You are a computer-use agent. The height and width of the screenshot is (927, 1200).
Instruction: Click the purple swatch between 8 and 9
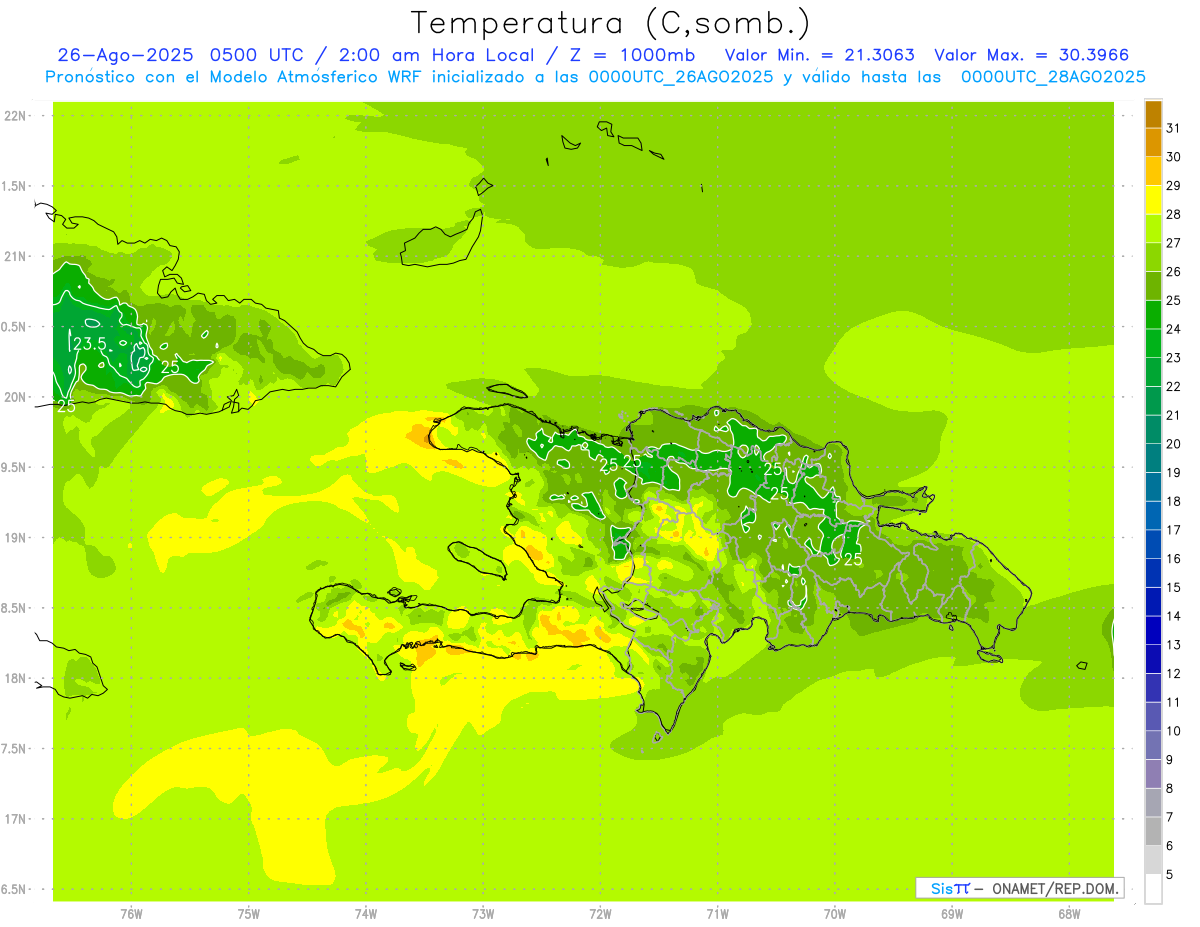click(1154, 774)
